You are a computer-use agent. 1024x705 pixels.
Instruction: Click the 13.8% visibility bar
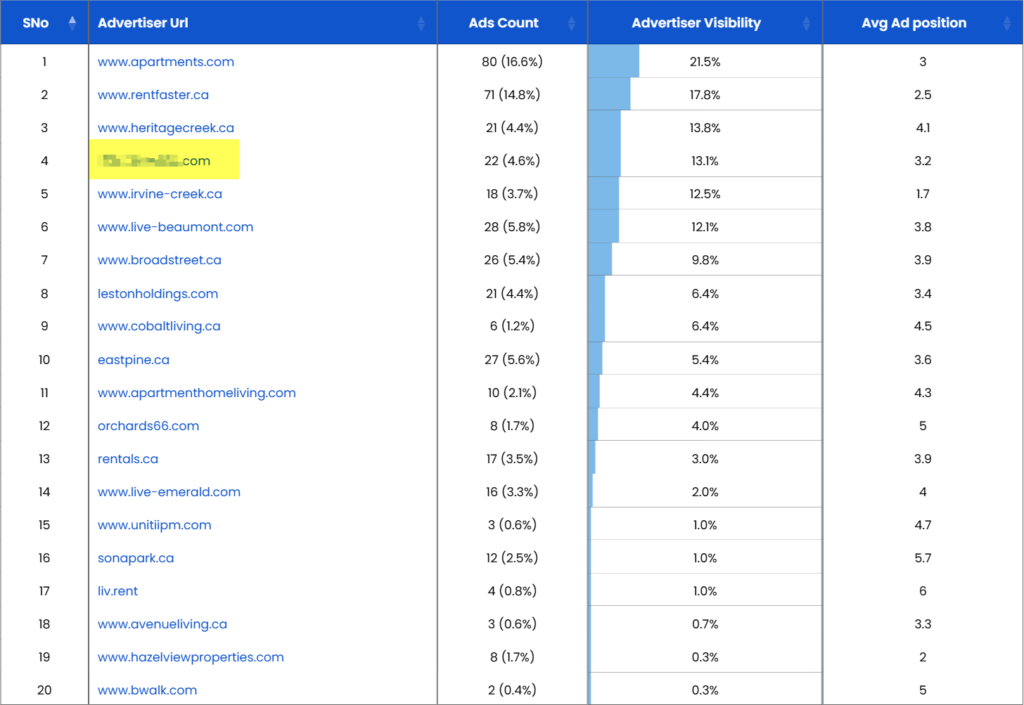point(605,128)
